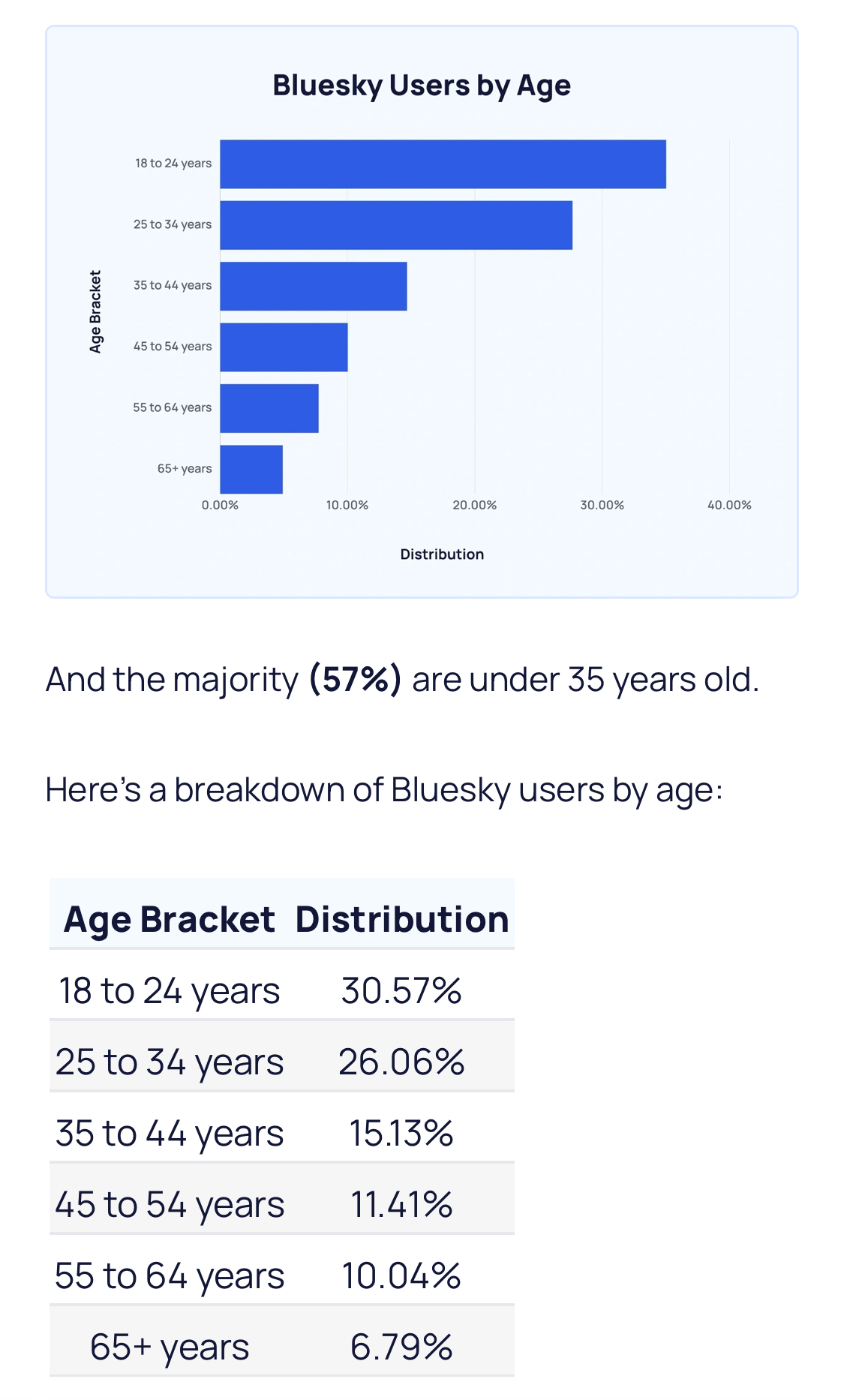
Task: Click the 26.06% table cell
Action: 401,1062
